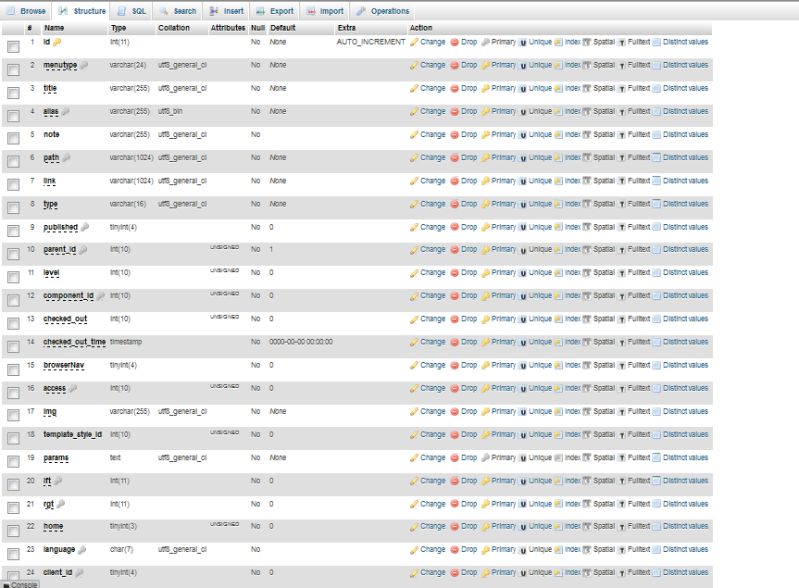The width and height of the screenshot is (799, 588).
Task: Click Primary link for link column
Action: point(503,181)
